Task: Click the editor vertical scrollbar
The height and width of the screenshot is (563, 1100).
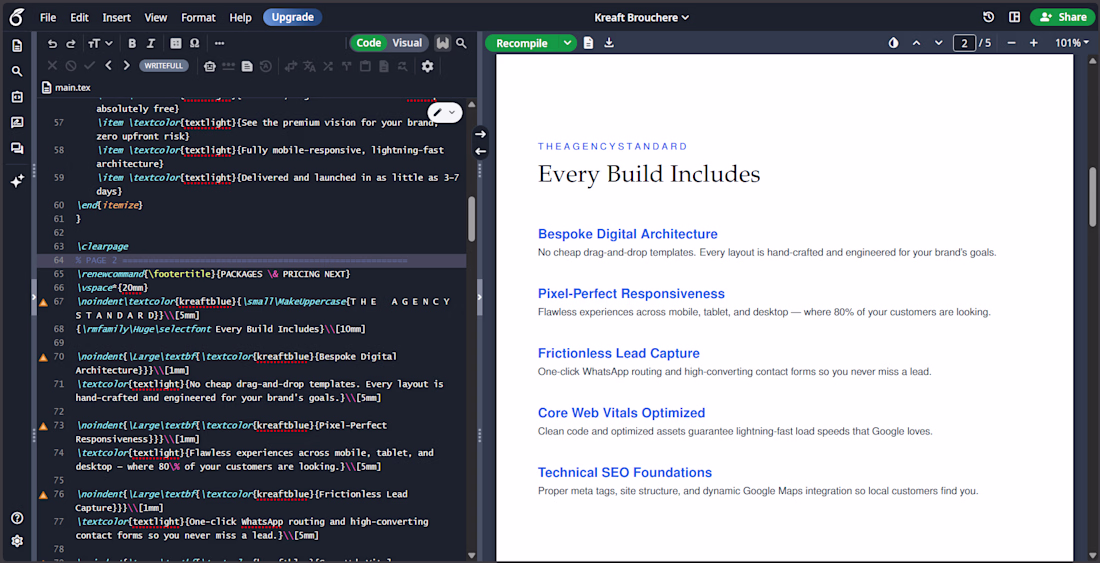Action: (472, 219)
